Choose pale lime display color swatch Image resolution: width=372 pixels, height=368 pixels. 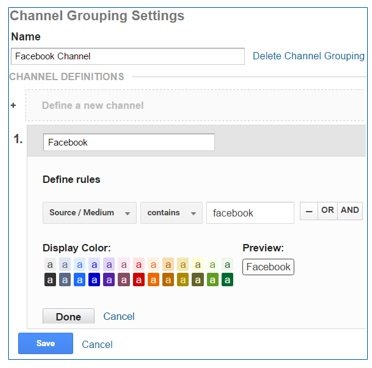[212, 265]
